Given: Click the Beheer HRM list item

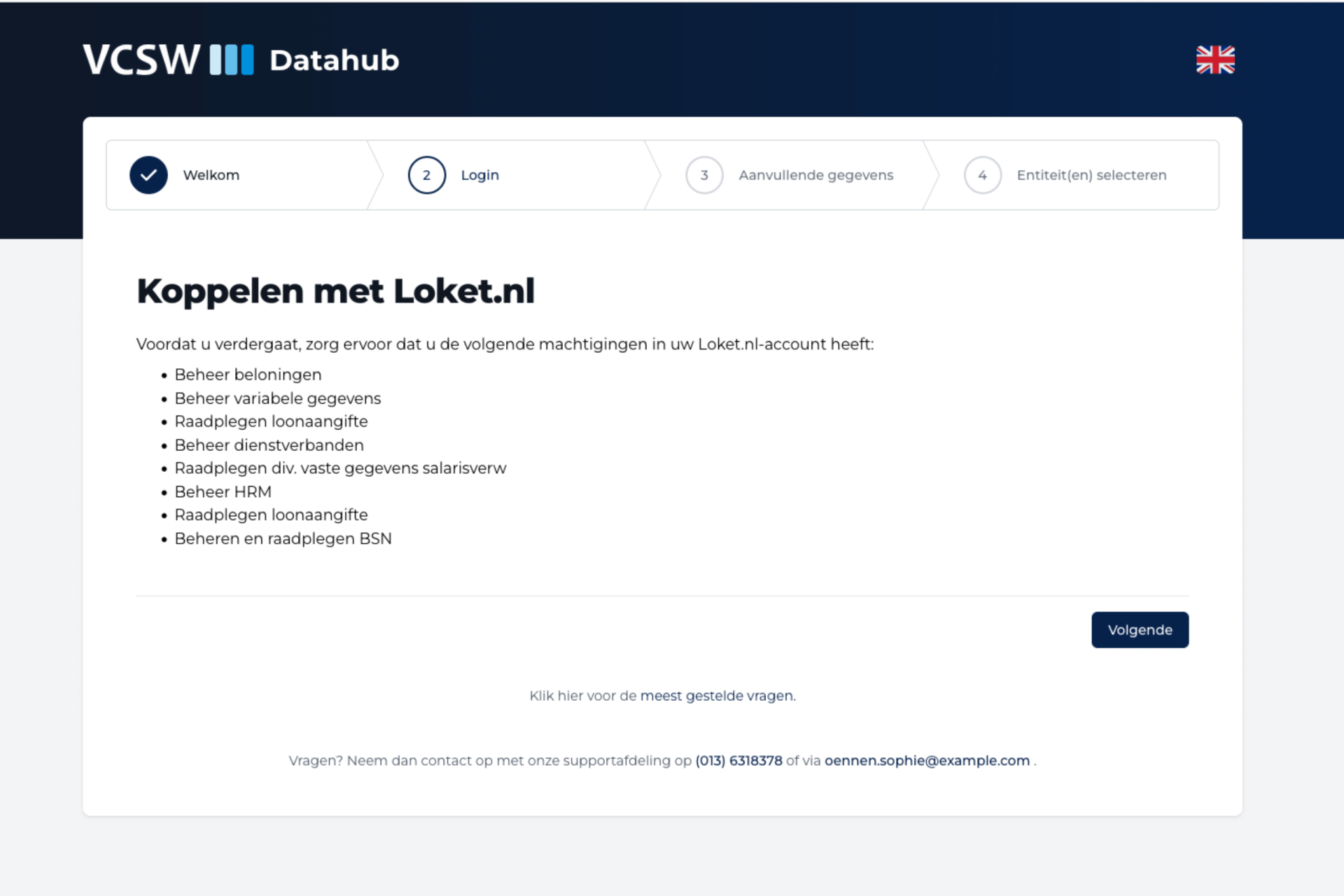Looking at the screenshot, I should point(223,492).
